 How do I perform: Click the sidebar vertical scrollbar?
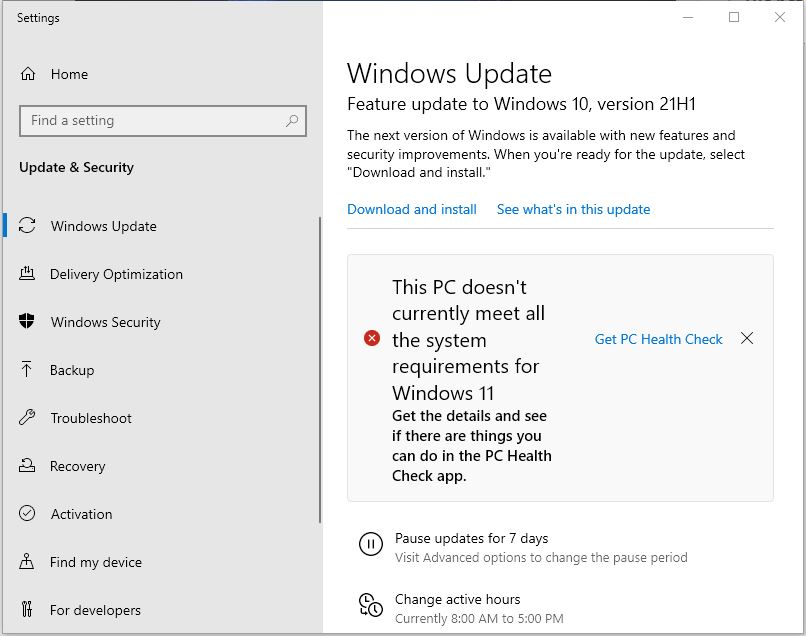320,370
